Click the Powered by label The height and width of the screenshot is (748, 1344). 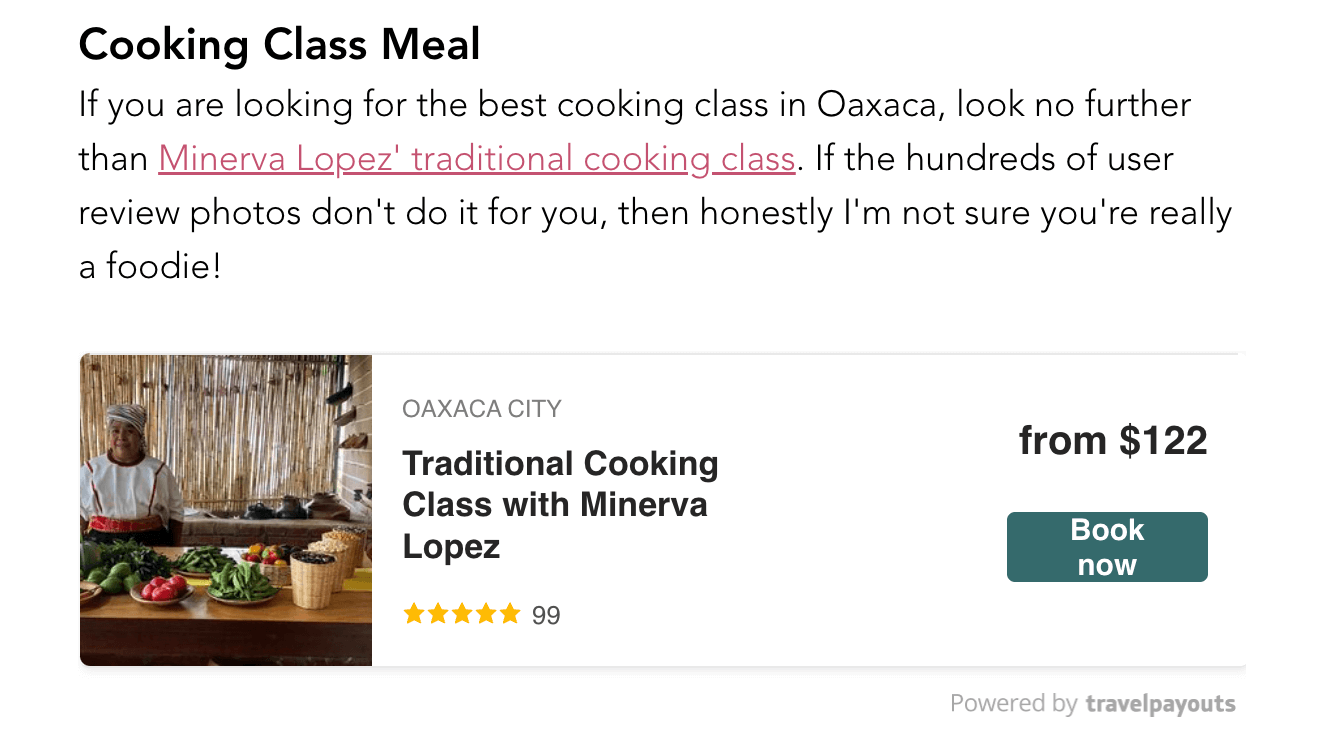1013,704
